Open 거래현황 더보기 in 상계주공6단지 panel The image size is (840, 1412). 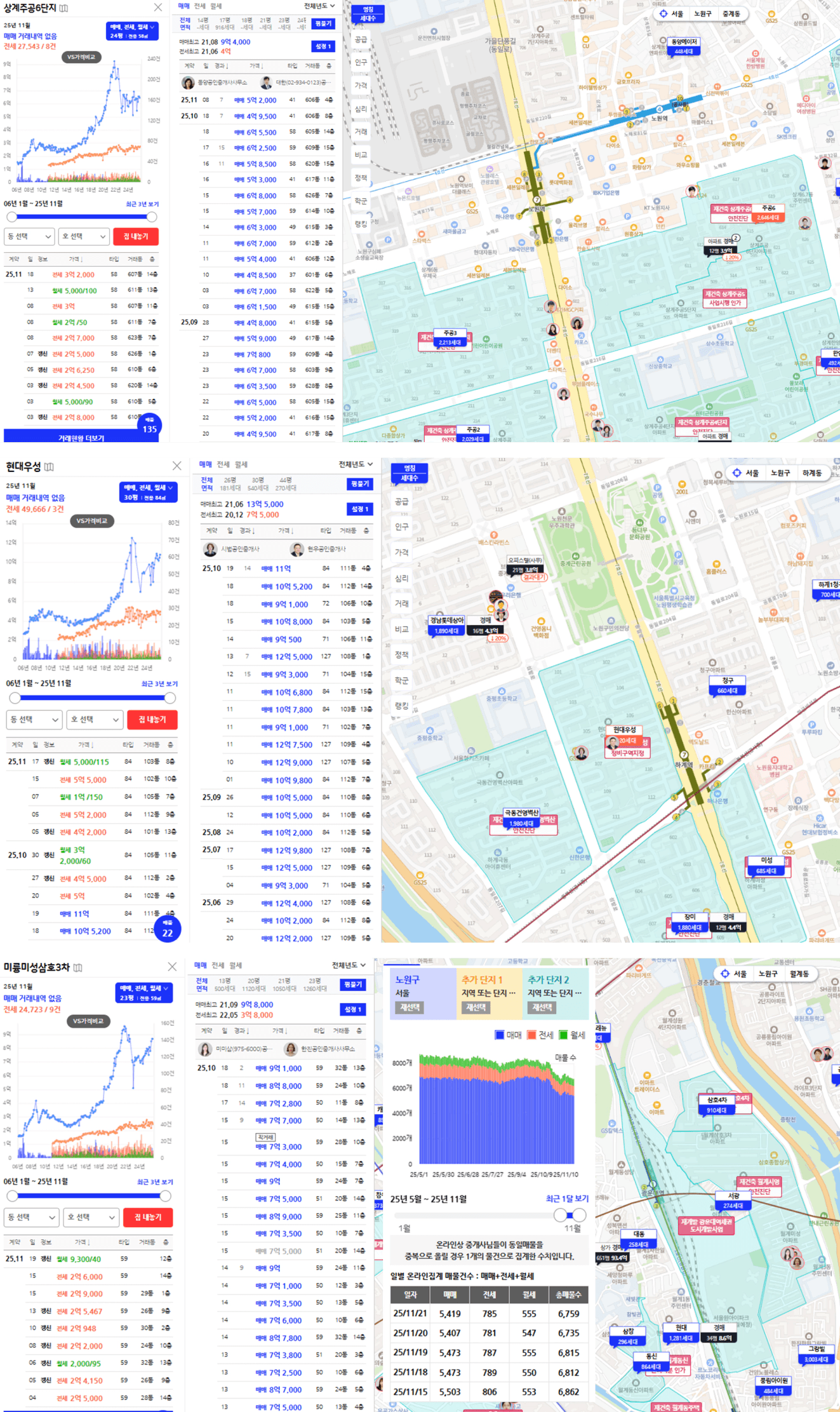pos(81,437)
